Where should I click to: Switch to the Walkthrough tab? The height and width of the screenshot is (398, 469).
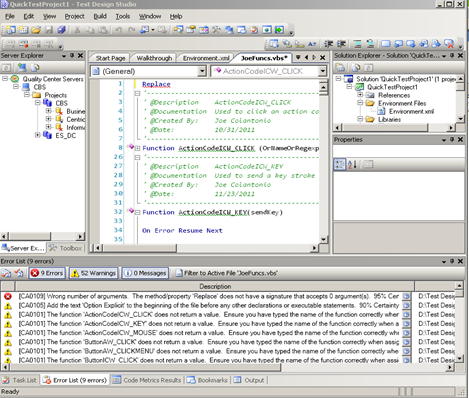154,58
